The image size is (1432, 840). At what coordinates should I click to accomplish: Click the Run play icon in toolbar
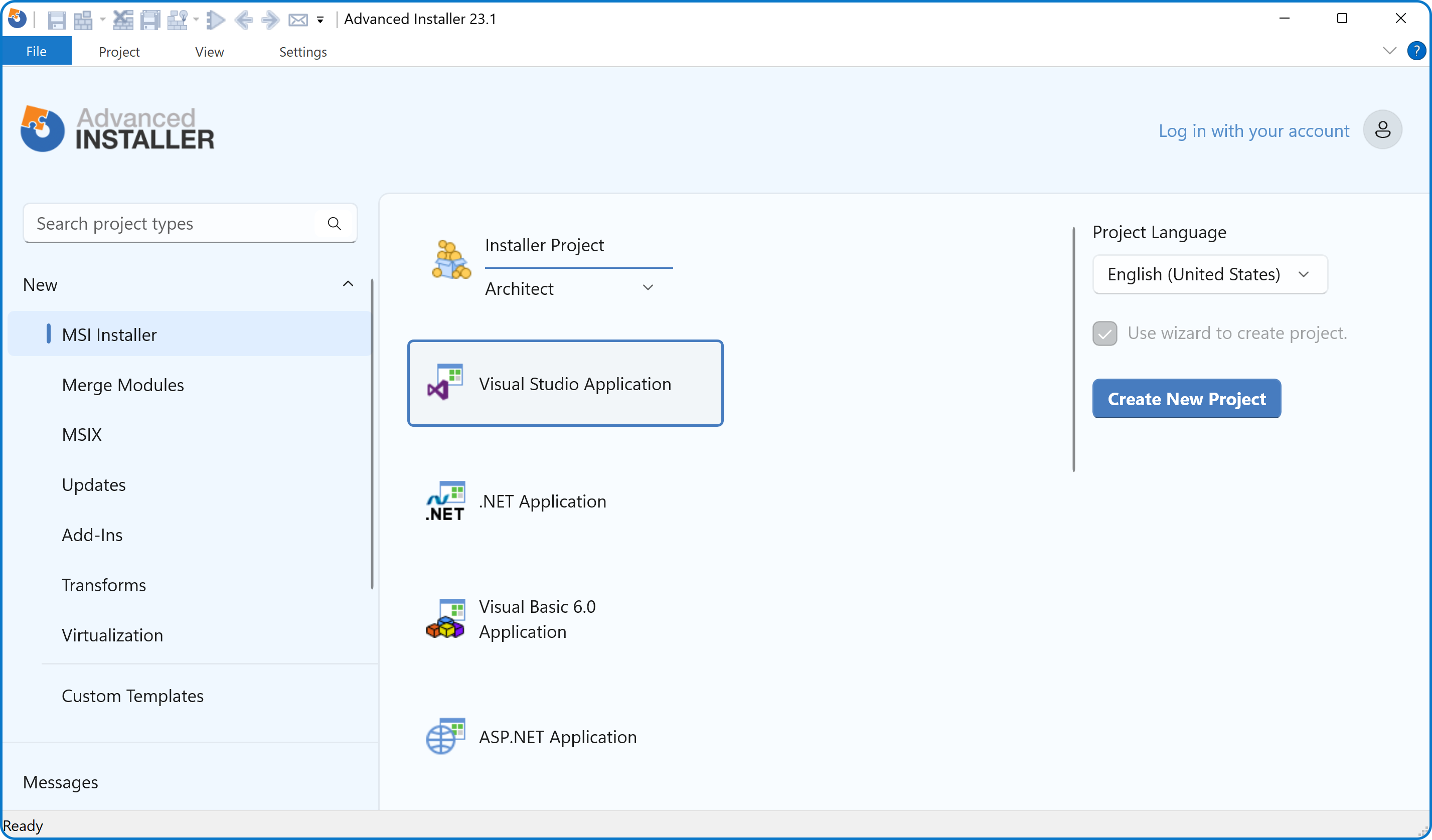point(215,21)
